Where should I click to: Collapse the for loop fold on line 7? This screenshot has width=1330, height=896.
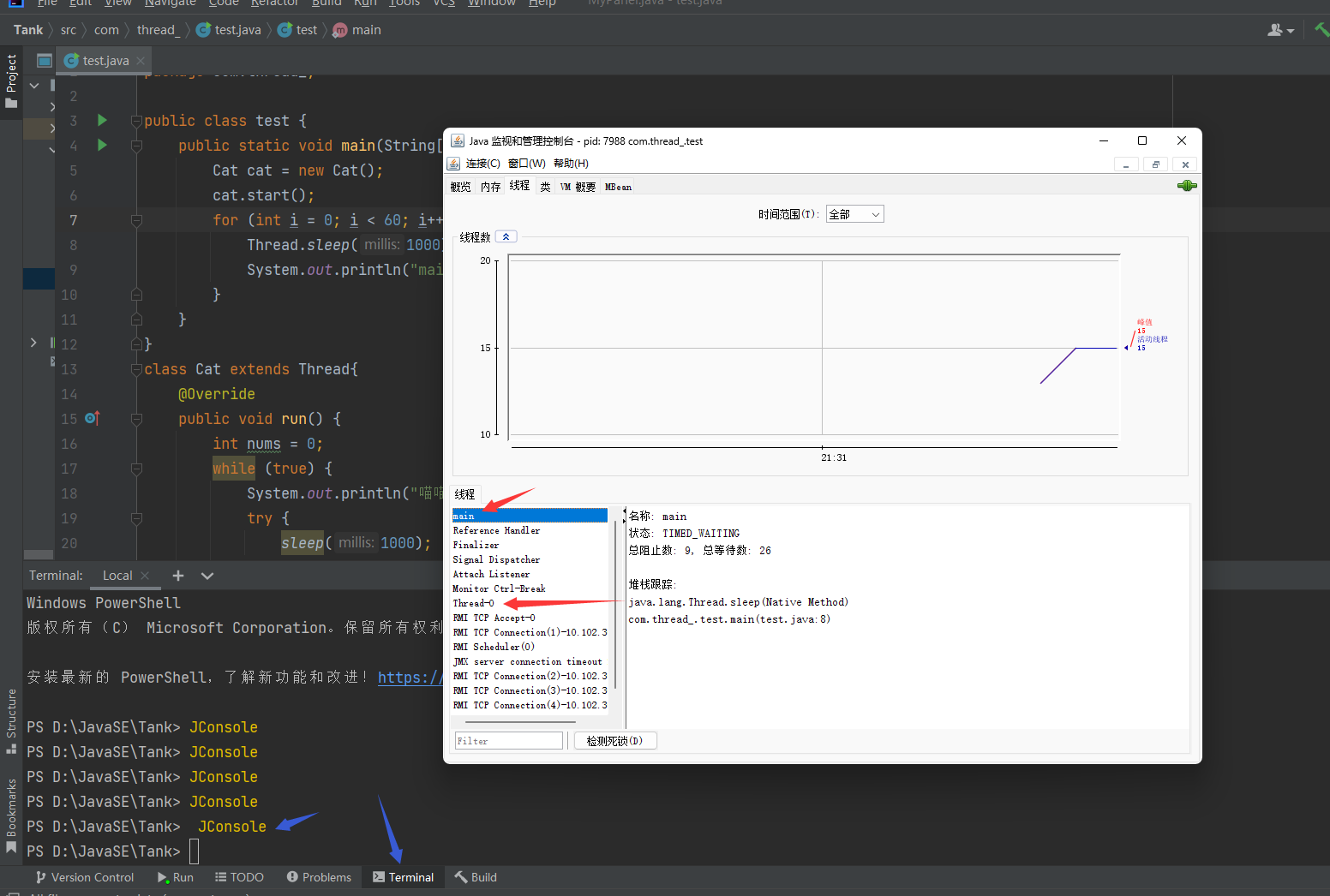(x=136, y=220)
